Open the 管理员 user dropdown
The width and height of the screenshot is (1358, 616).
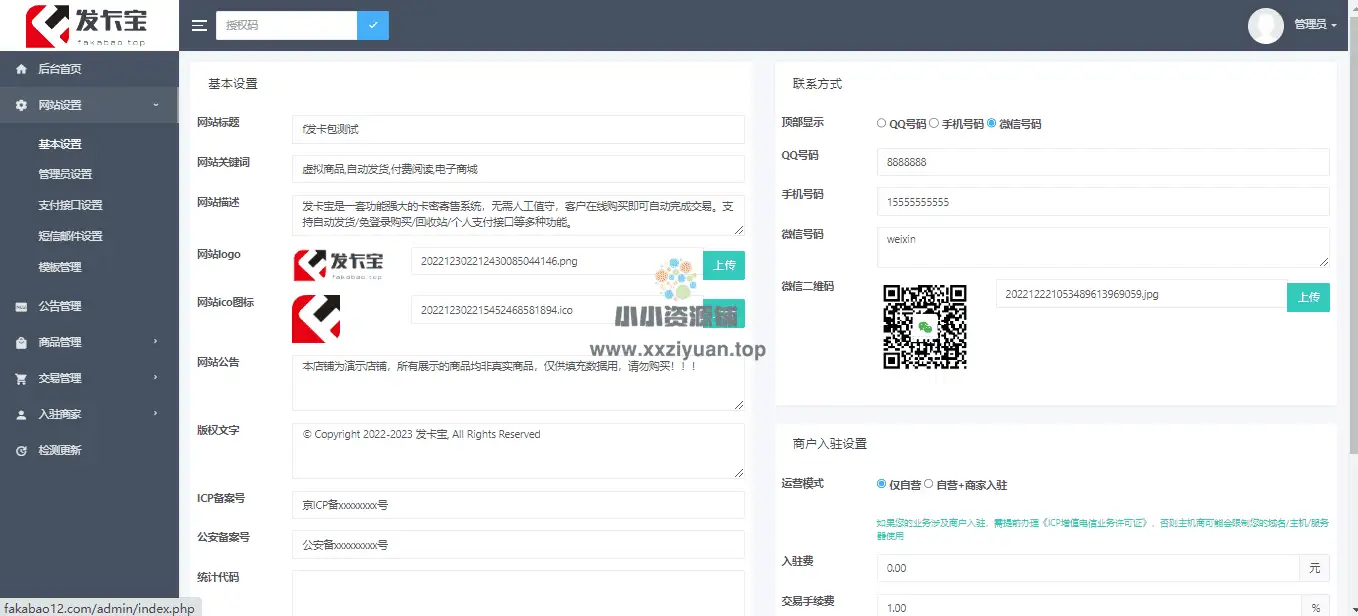(x=1314, y=25)
